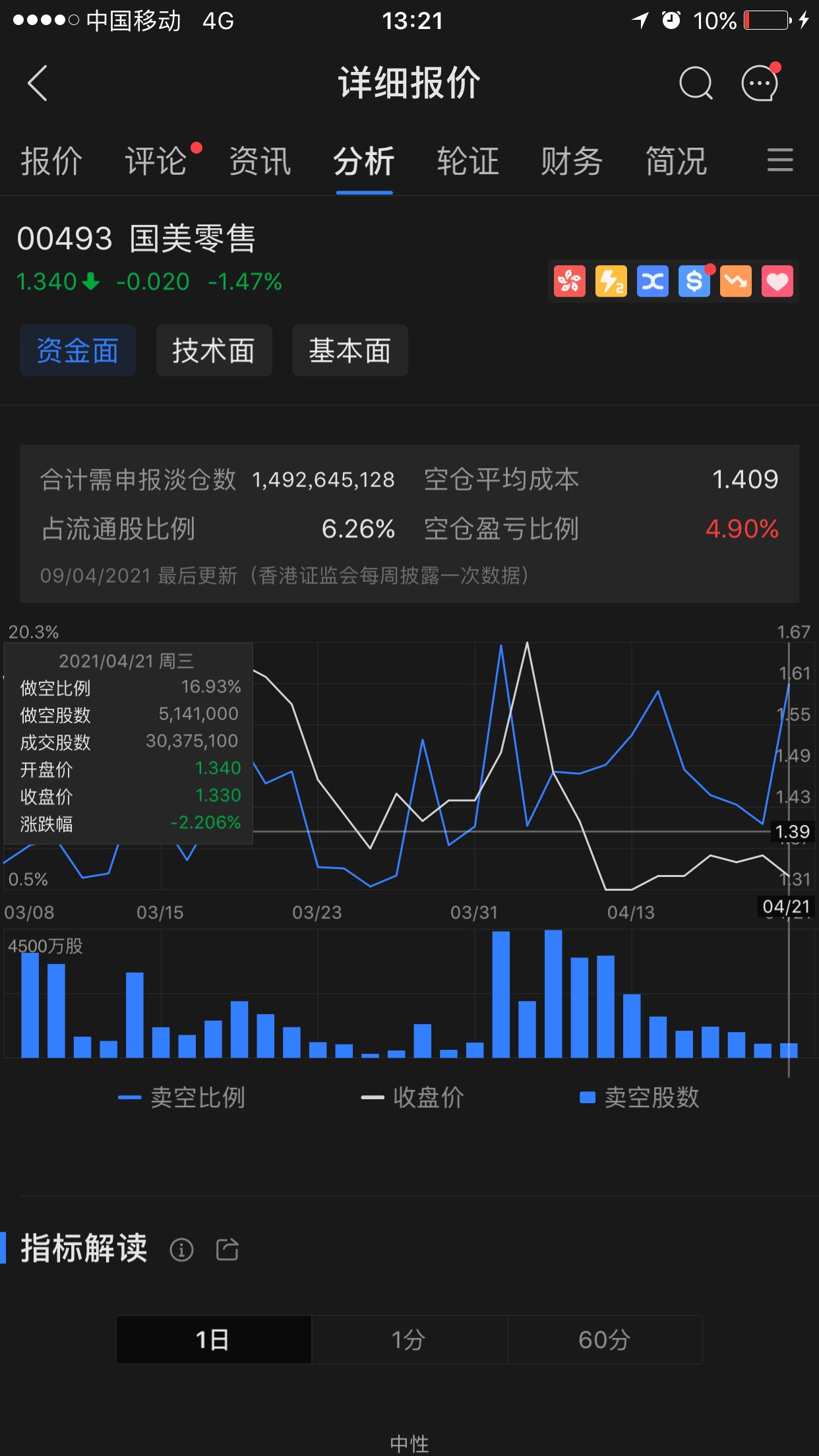Tap the 占流通股比例 value 6.26%
Image resolution: width=819 pixels, height=1456 pixels.
(x=358, y=529)
